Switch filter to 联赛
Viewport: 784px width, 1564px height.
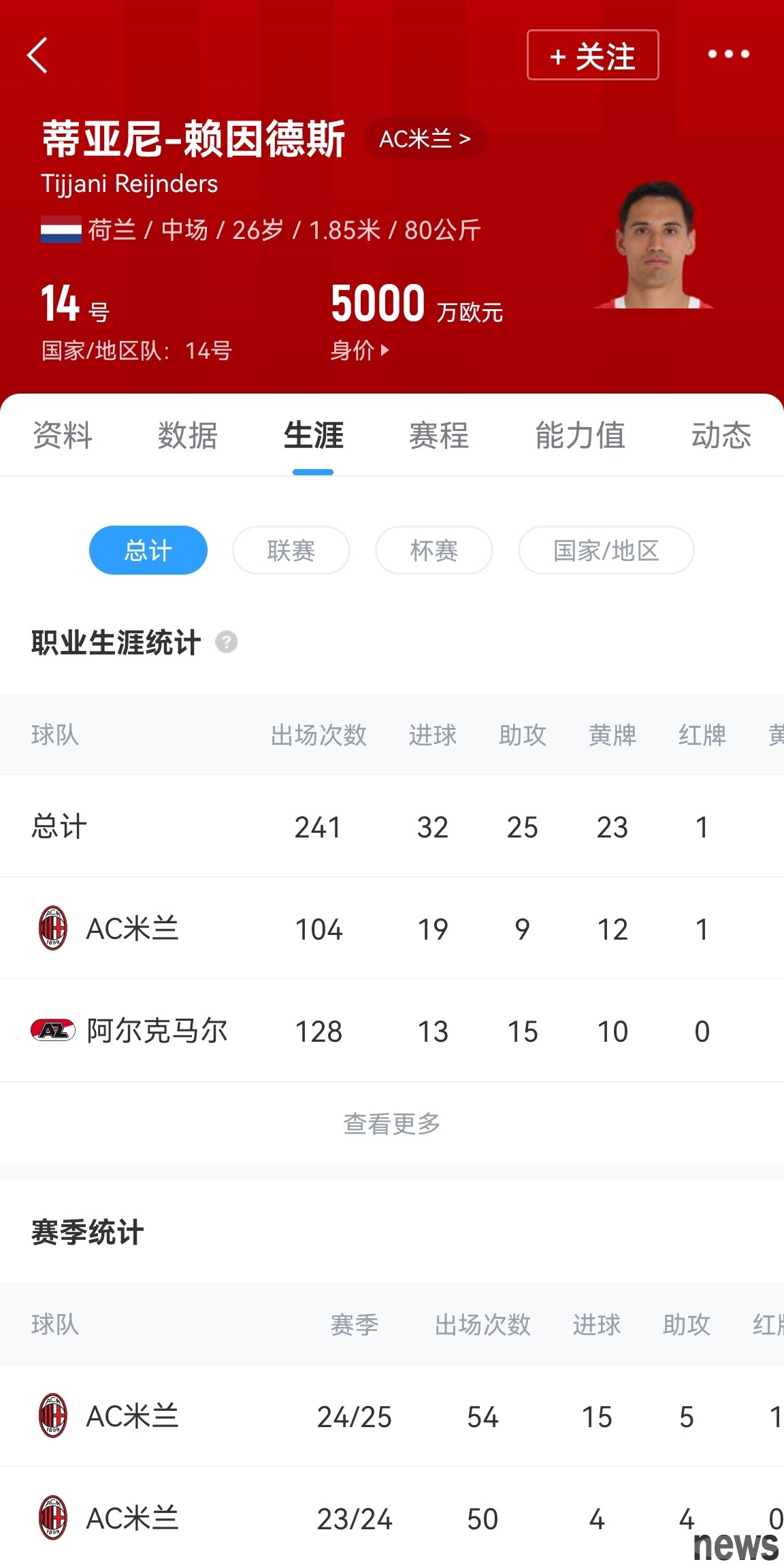point(291,550)
